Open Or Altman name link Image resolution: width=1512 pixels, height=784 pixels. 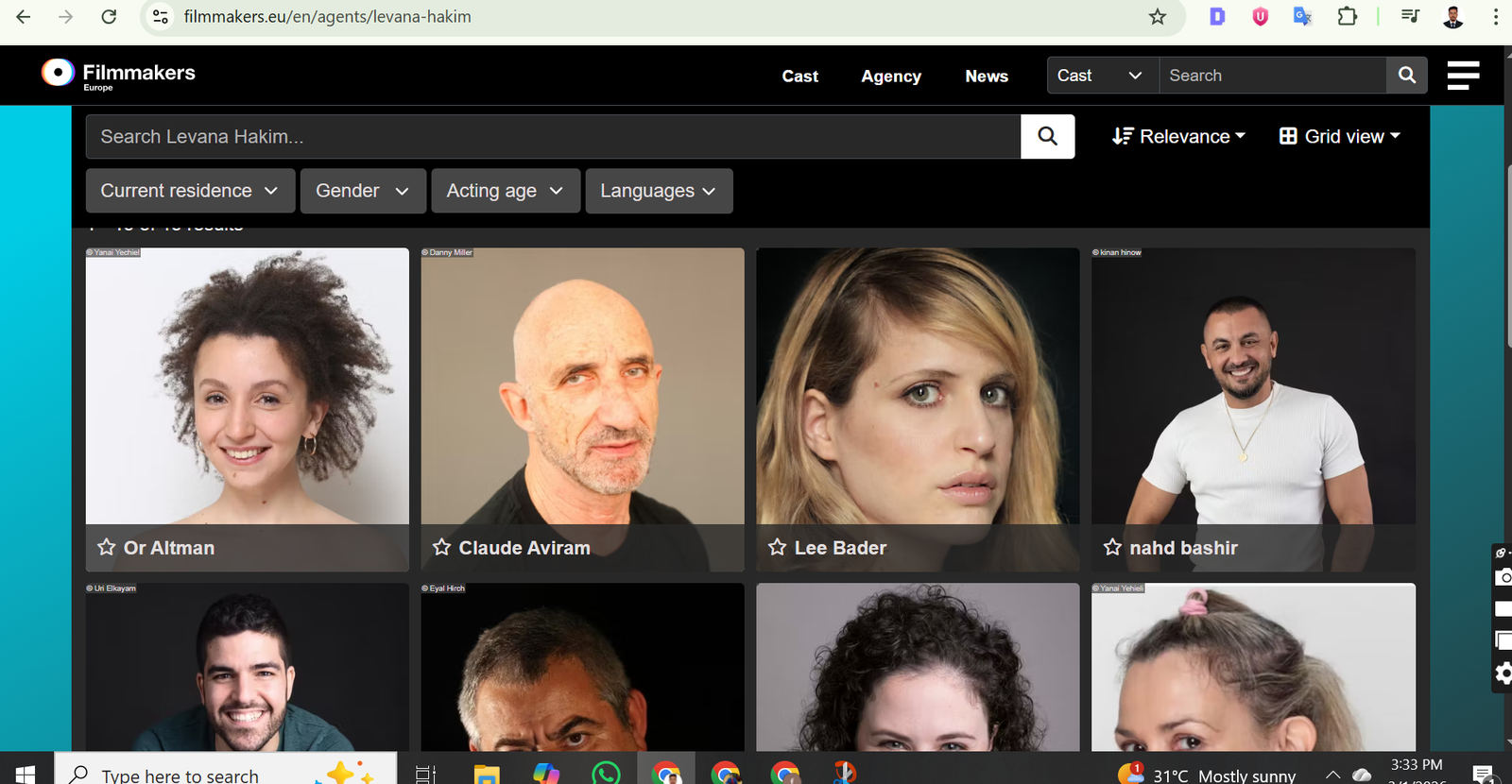(169, 548)
